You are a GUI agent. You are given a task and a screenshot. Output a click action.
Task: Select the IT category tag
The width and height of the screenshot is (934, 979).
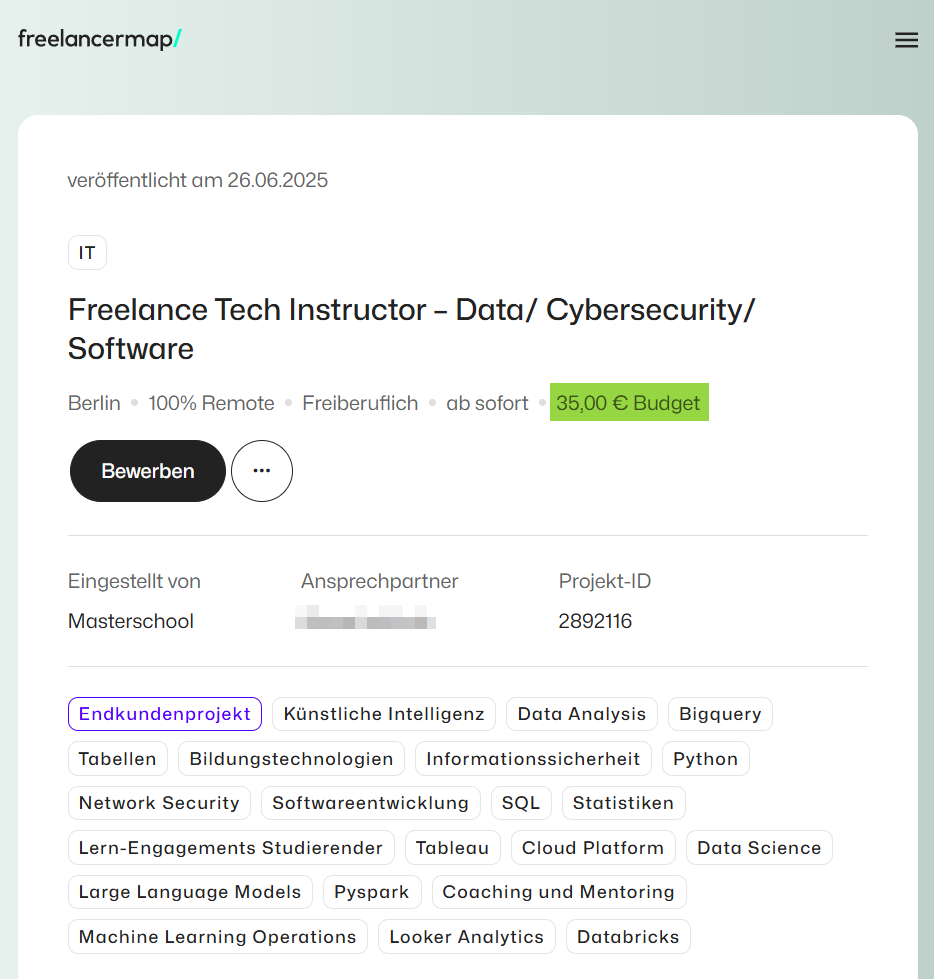pos(87,252)
